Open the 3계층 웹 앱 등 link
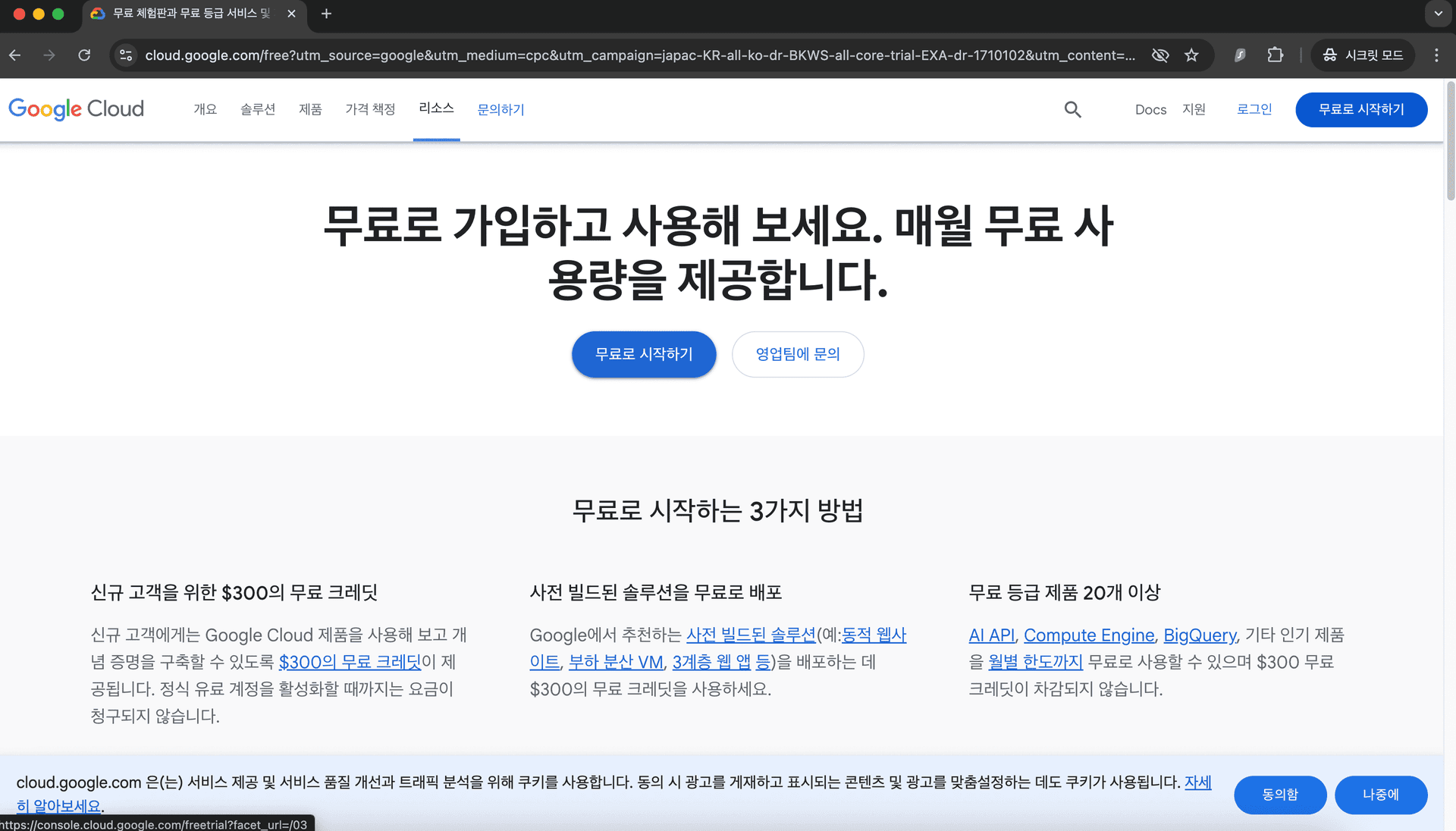Viewport: 1456px width, 831px height. (722, 662)
